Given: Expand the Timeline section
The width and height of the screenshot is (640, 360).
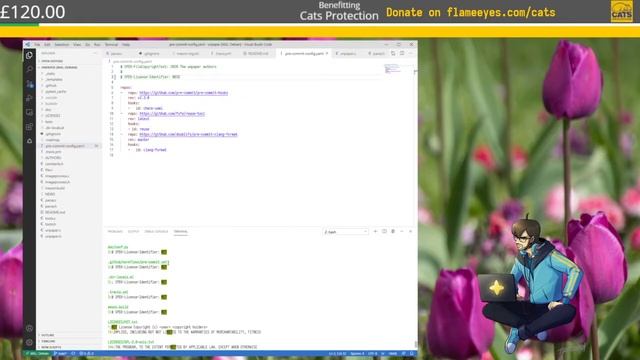Looking at the screenshot, I should (x=69, y=341).
